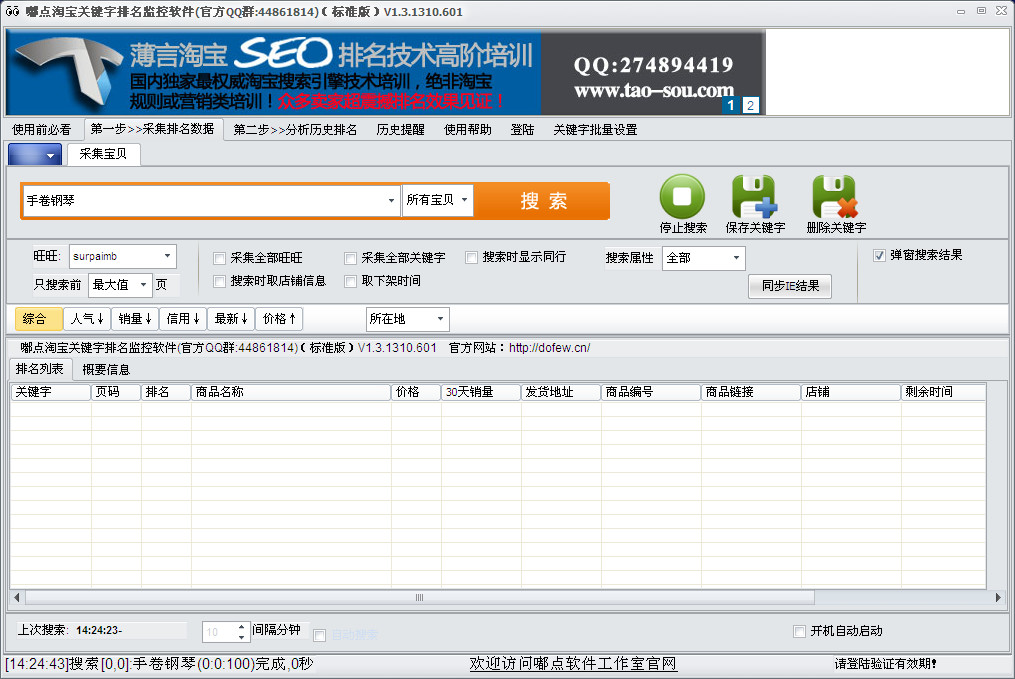Click the 商品名称 column header
The image size is (1015, 679).
tap(291, 392)
